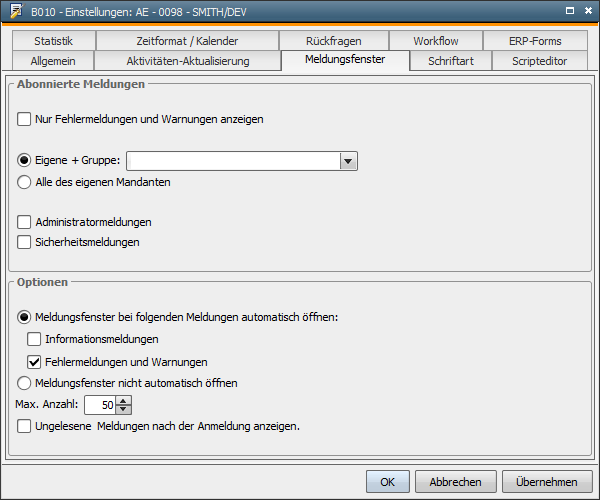Switch to the Statistik tab
The width and height of the screenshot is (600, 500).
coord(54,41)
